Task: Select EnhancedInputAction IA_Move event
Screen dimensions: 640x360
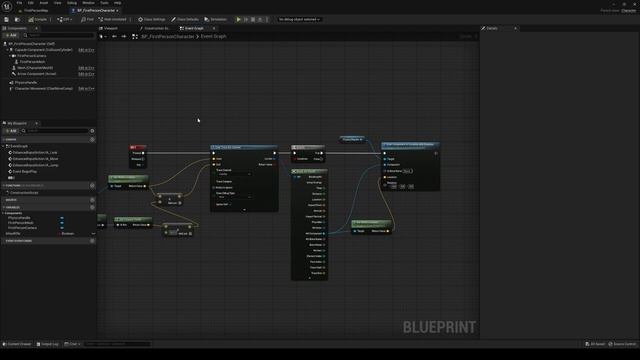Action: point(34,159)
